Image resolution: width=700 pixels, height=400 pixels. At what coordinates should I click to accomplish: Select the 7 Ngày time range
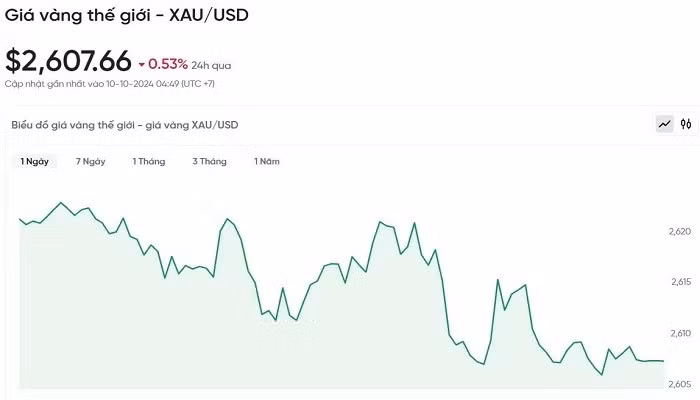90,161
